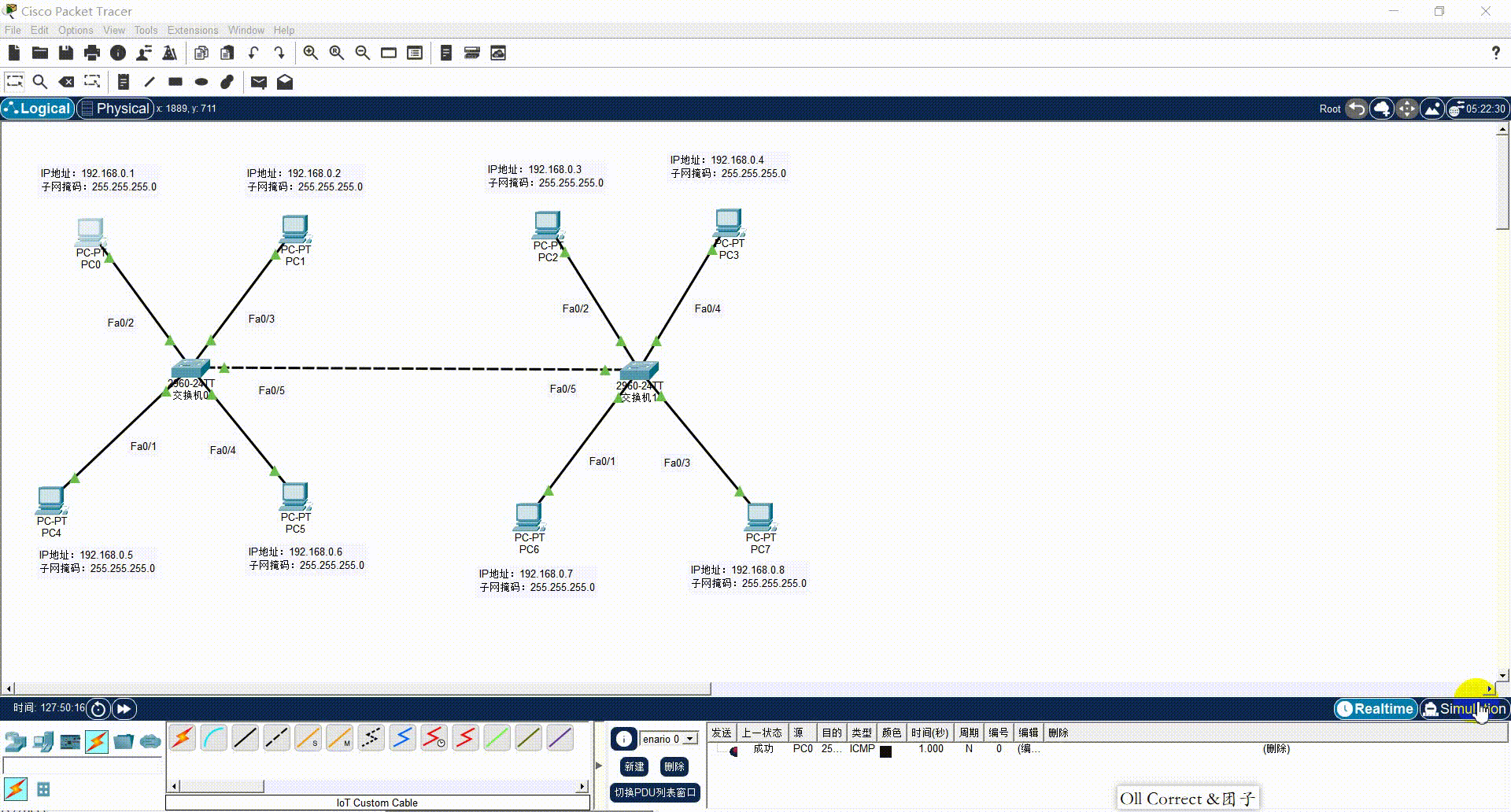Switch to Logical workspace view

38,109
